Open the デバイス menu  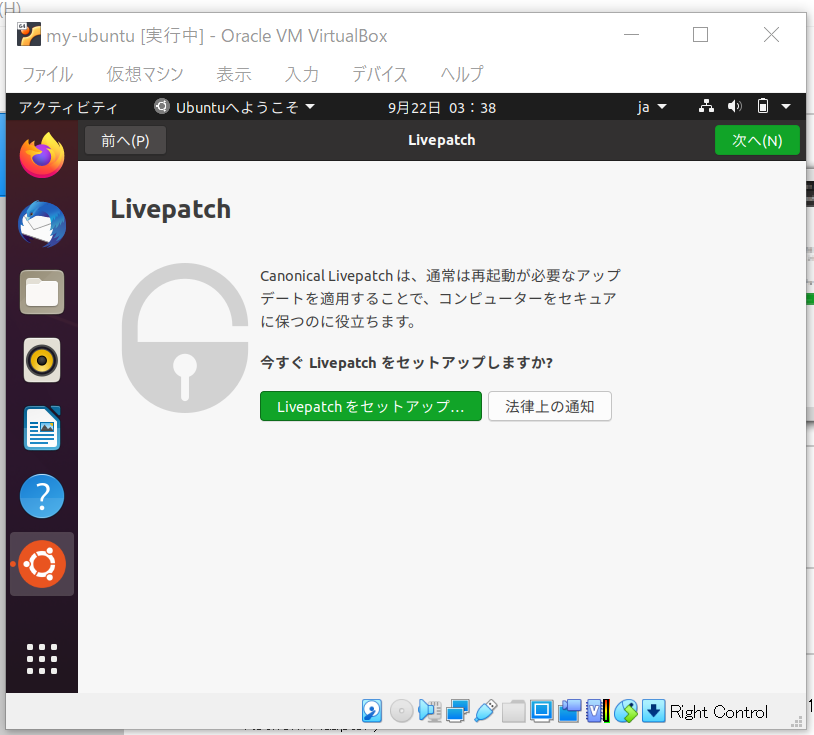[379, 74]
